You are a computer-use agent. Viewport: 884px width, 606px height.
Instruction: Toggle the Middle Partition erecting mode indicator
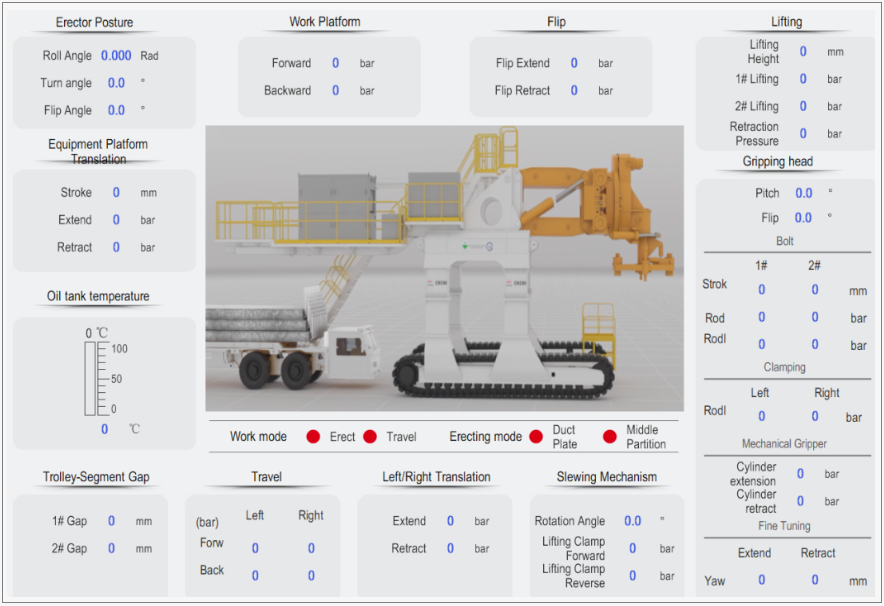609,437
